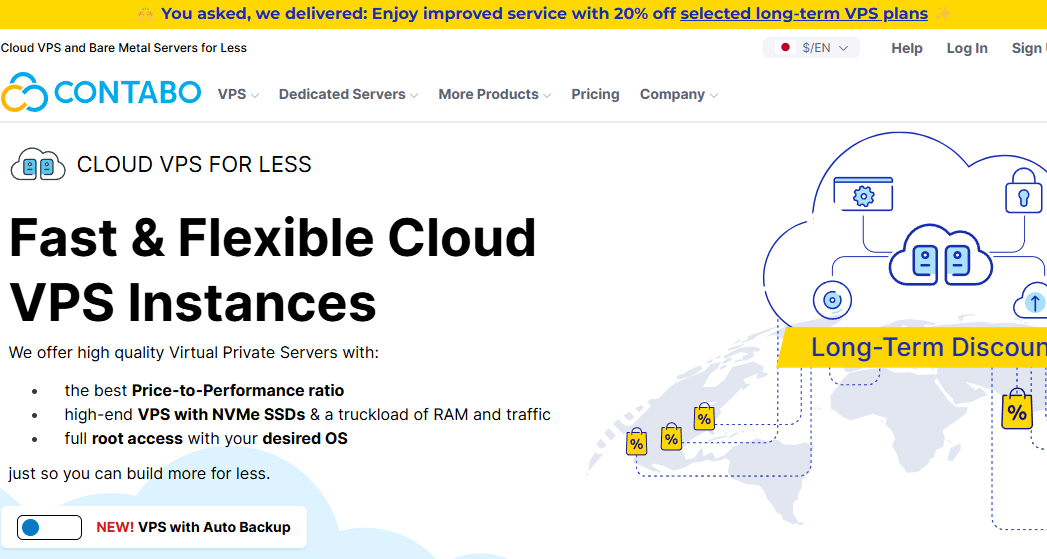Click the padlock icon in cloud illustration
This screenshot has height=559, width=1047.
click(x=1023, y=190)
